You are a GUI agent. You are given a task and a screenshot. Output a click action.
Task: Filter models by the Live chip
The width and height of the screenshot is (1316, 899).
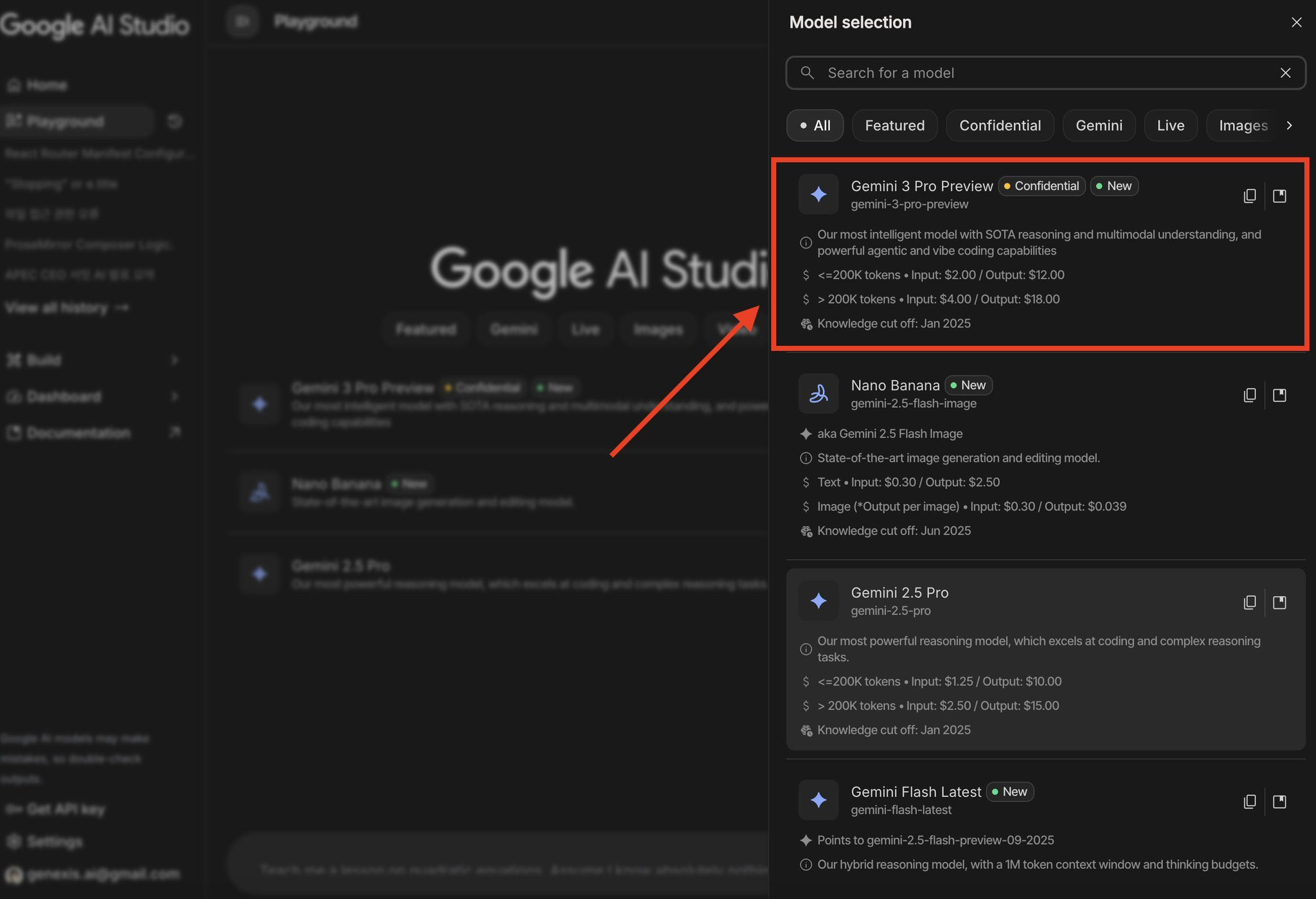coord(1170,125)
